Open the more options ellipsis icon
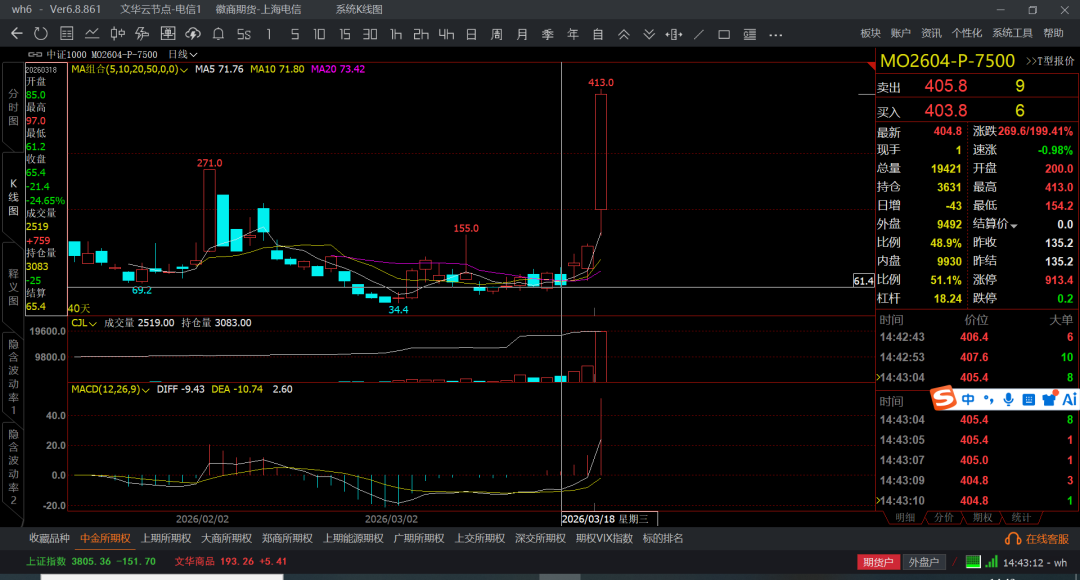Image resolution: width=1080 pixels, height=580 pixels. point(773,34)
